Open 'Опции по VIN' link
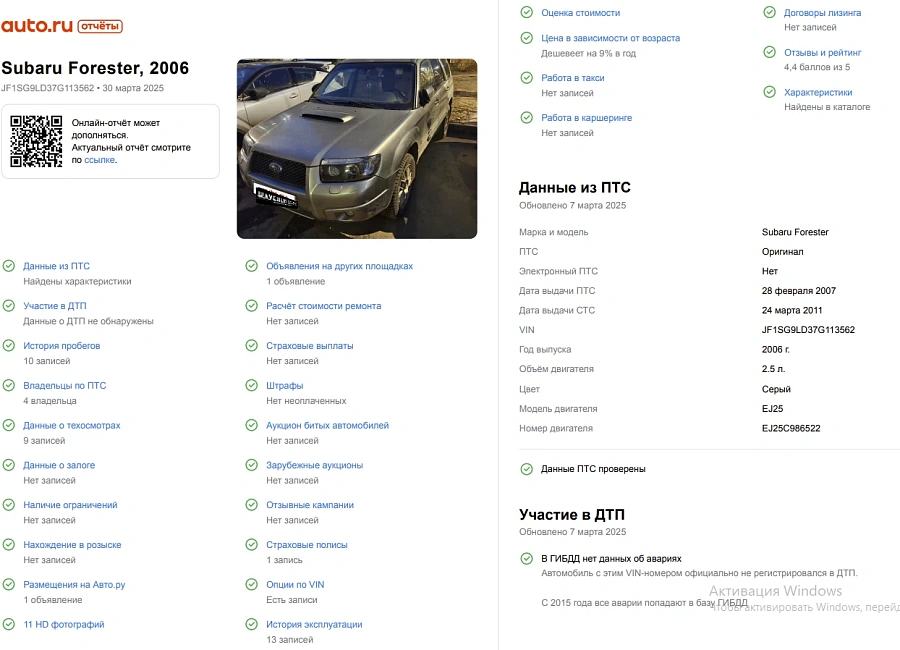 pyautogui.click(x=295, y=585)
